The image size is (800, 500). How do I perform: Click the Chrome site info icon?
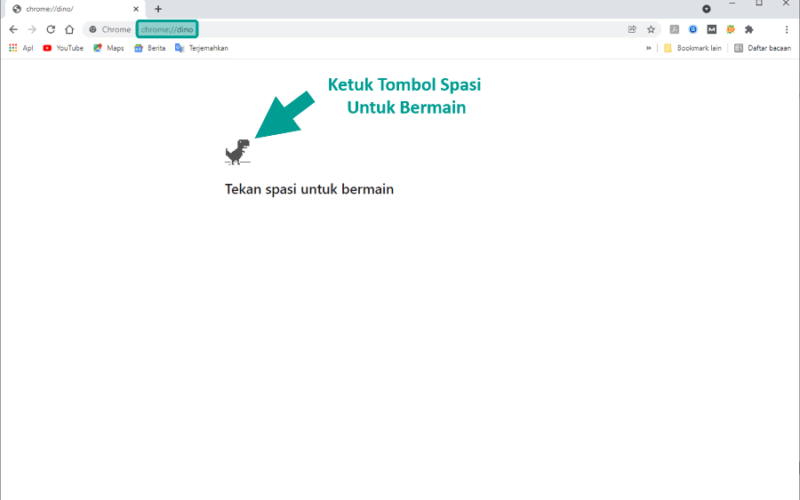pos(93,30)
